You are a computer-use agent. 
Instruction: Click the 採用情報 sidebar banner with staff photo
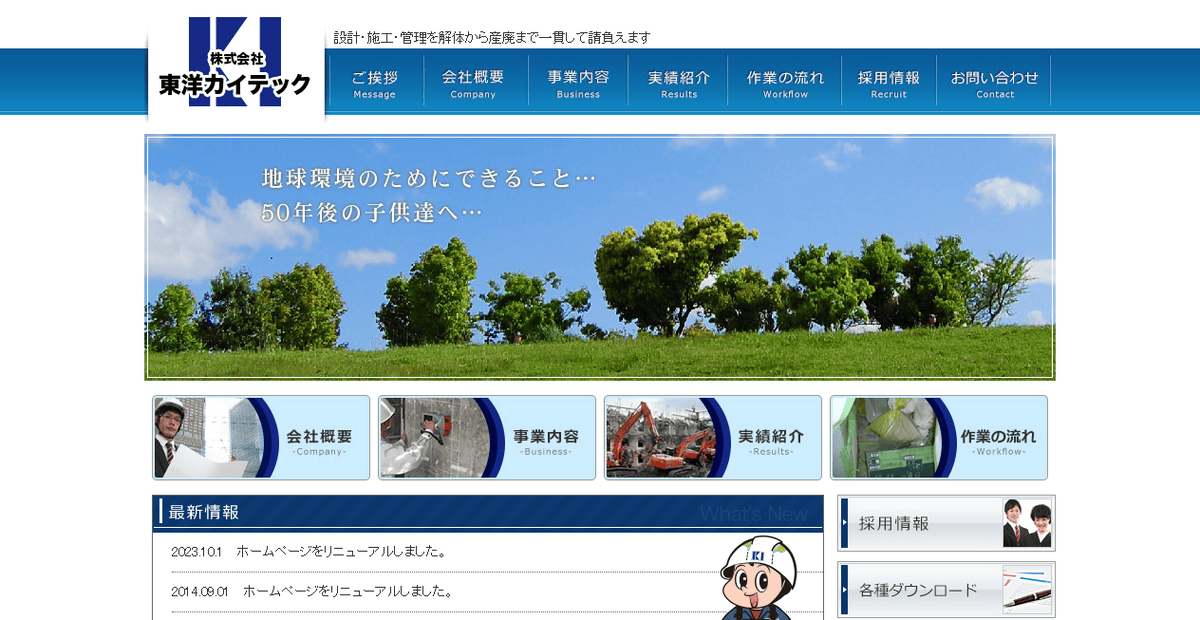[945, 522]
